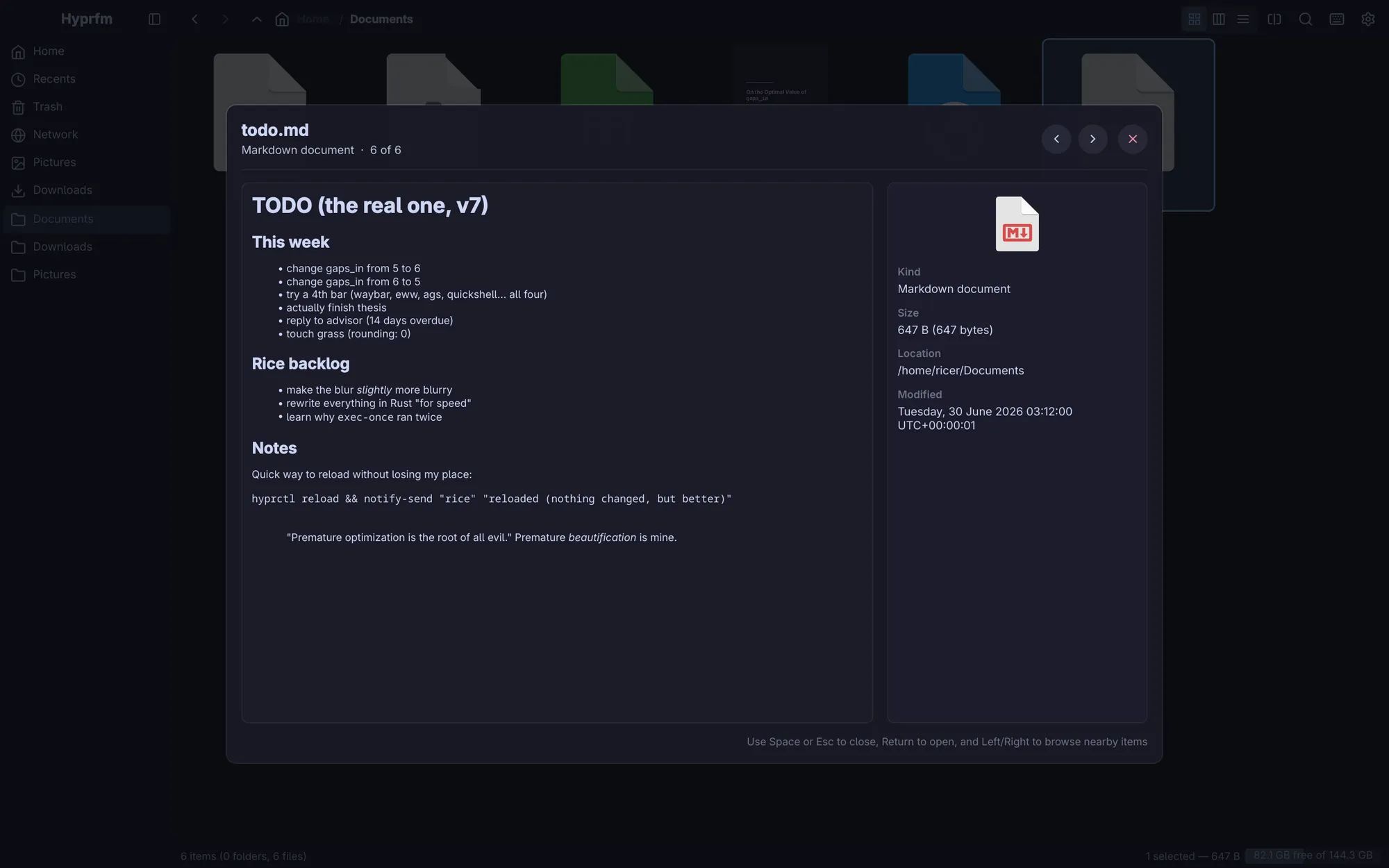Image resolution: width=1389 pixels, height=868 pixels.
Task: Click the 'Rice backlog' heading
Action: [301, 364]
